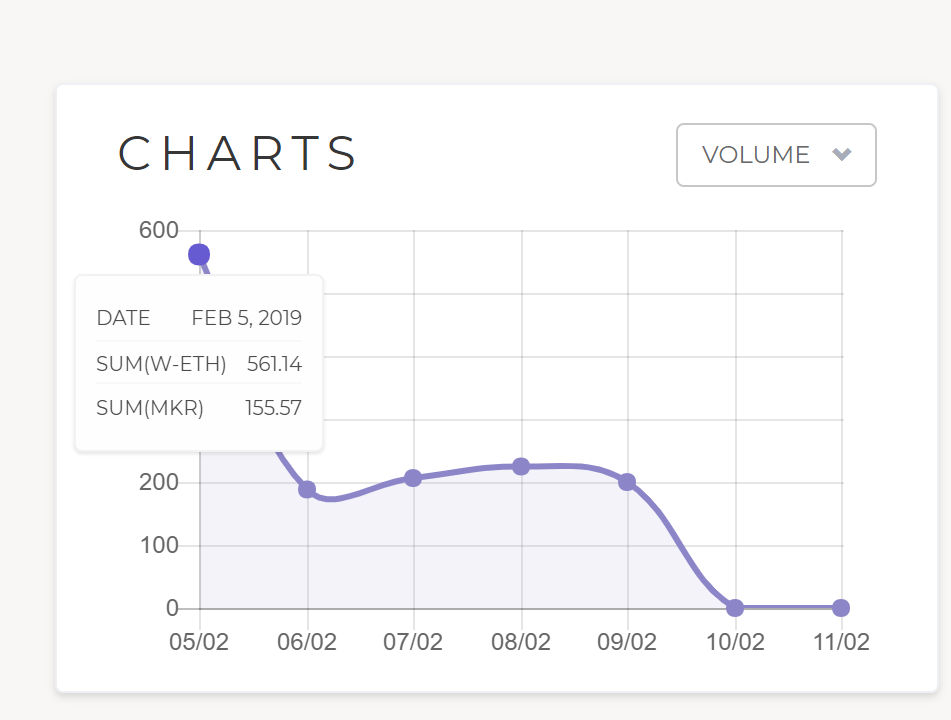Image resolution: width=951 pixels, height=720 pixels.
Task: Click the SUM(W-ETH) value 561.14
Action: tap(274, 364)
